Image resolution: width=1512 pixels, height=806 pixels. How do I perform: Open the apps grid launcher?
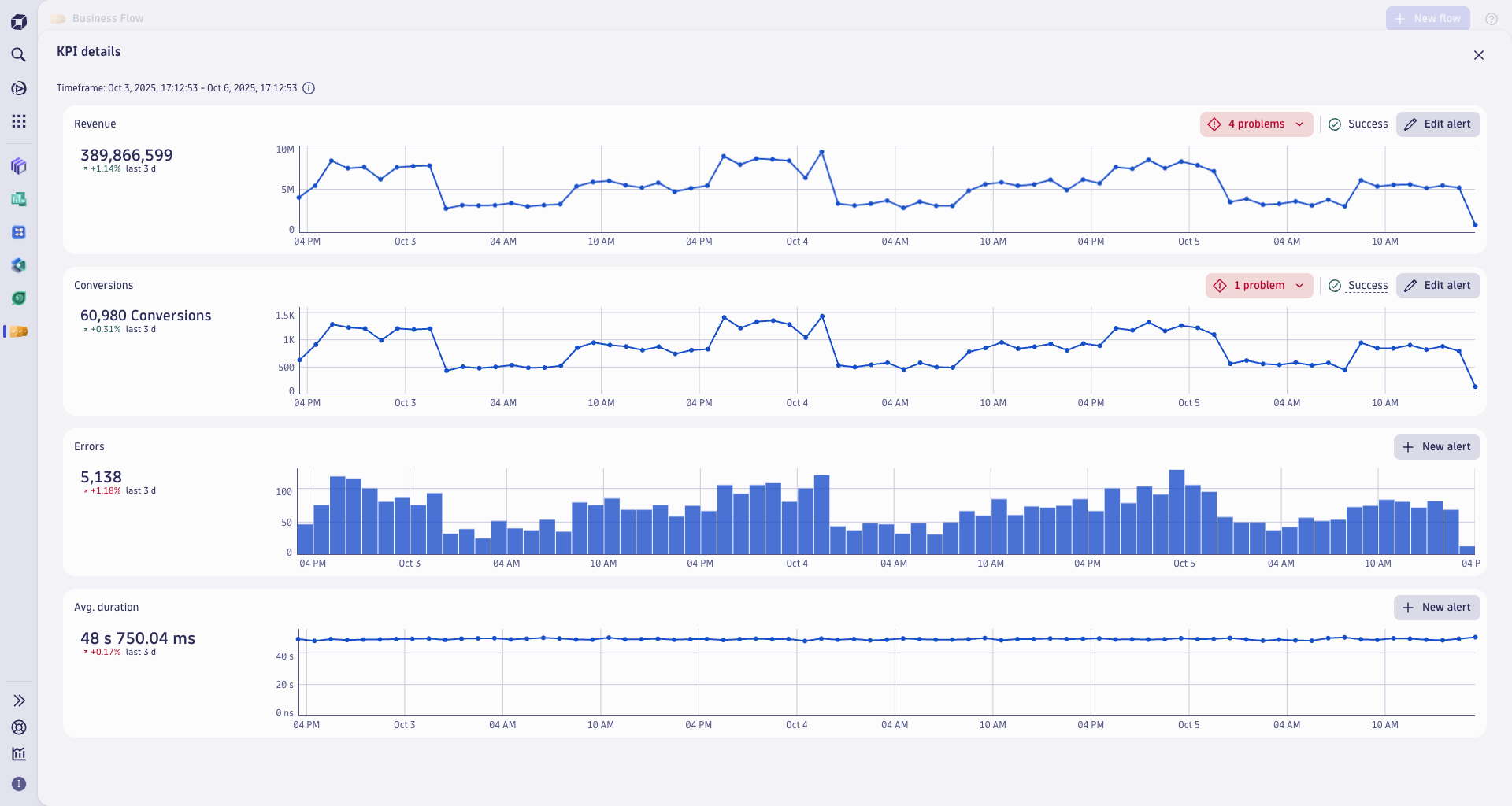19,121
